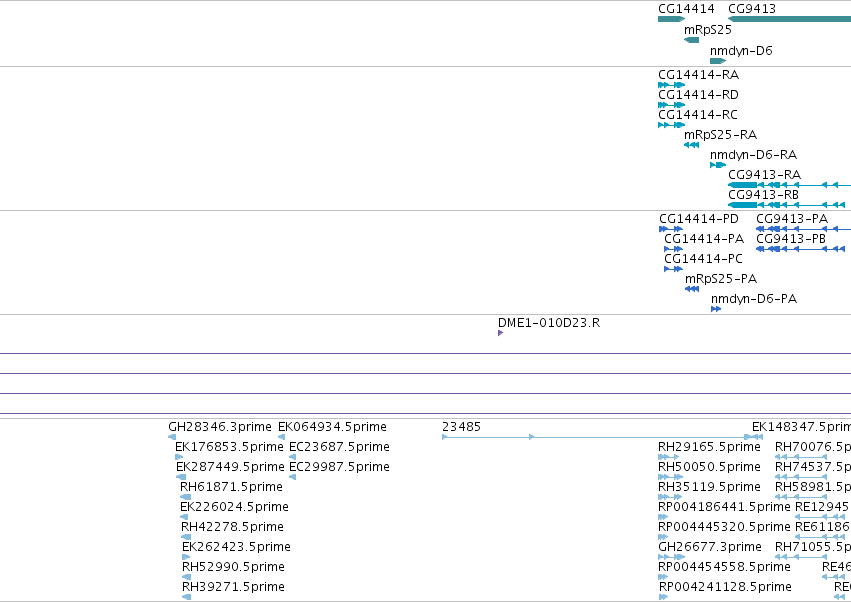Click the mRpS25 gene label

click(x=708, y=29)
